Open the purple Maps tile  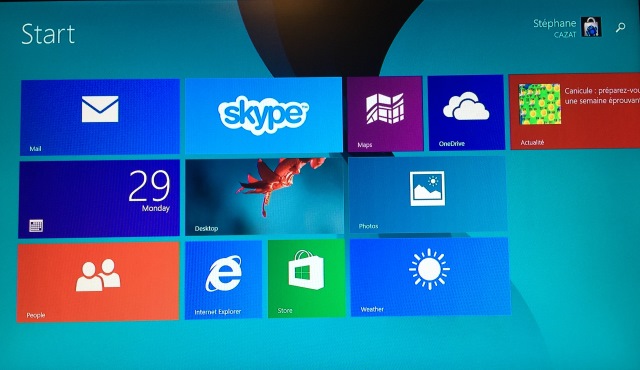[x=385, y=114]
